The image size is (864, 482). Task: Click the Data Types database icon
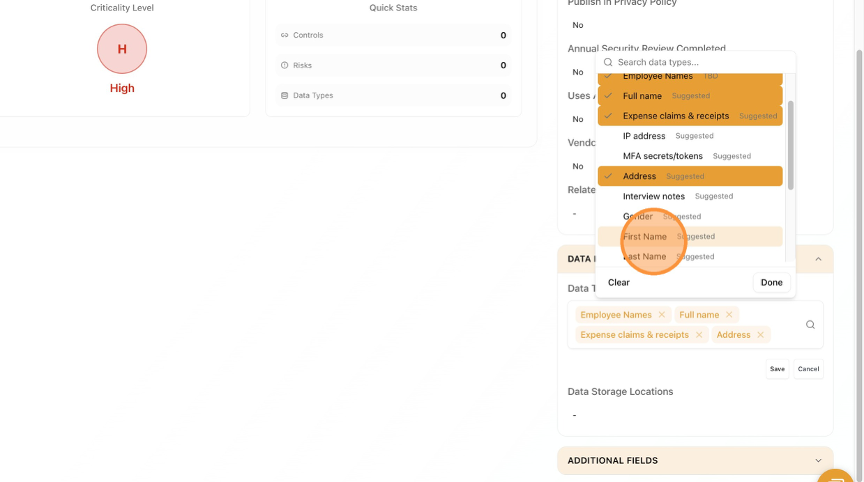tap(285, 96)
